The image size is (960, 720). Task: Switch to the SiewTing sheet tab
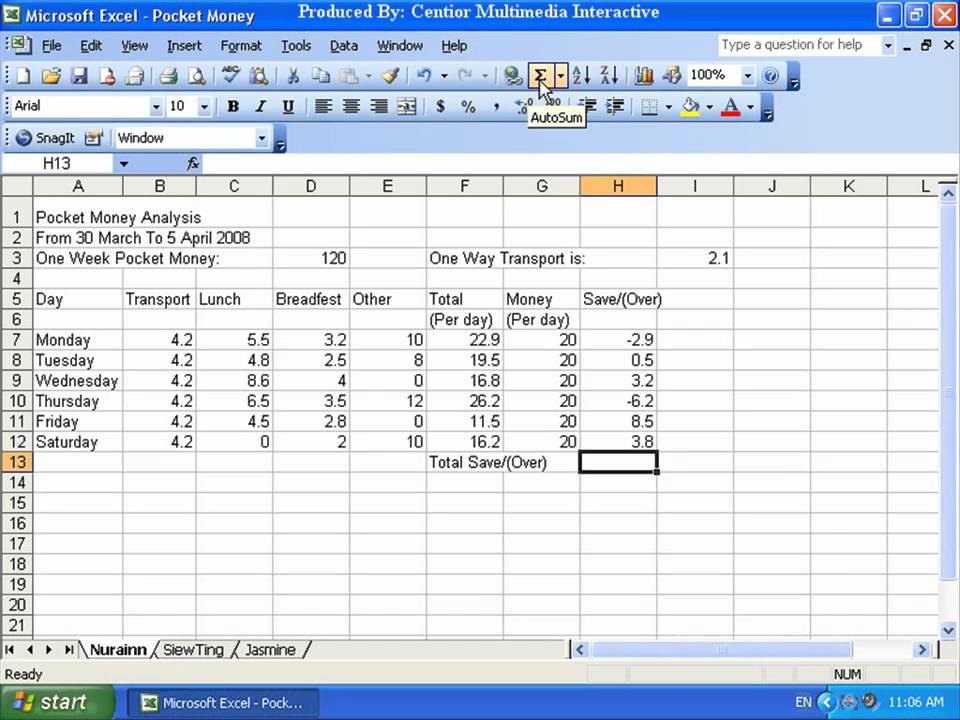pos(193,650)
